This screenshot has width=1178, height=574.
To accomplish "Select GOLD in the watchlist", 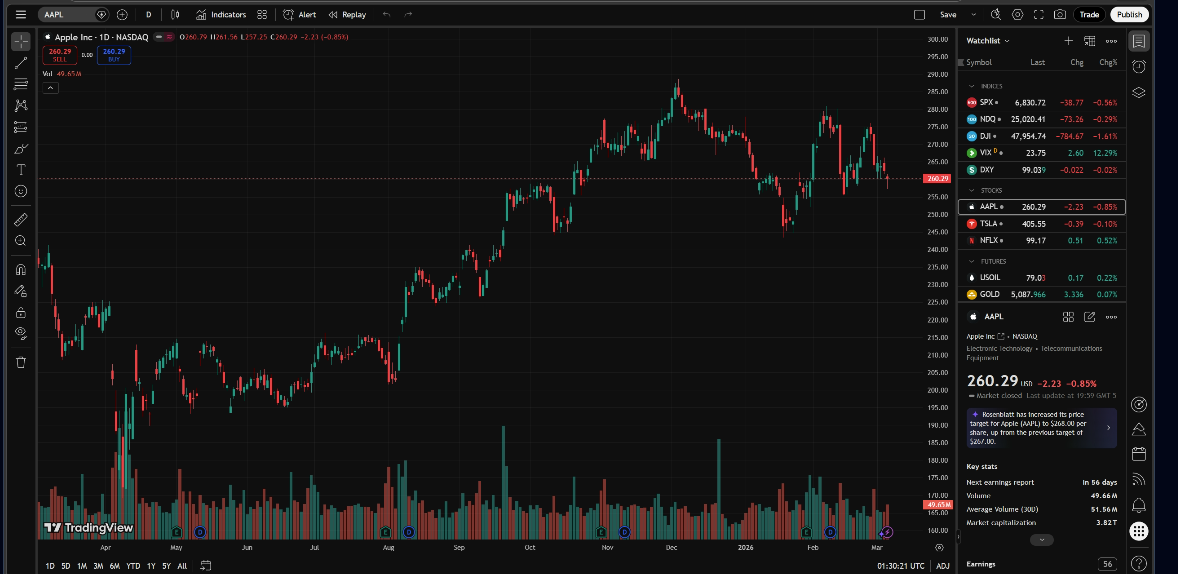I will (x=1042, y=295).
